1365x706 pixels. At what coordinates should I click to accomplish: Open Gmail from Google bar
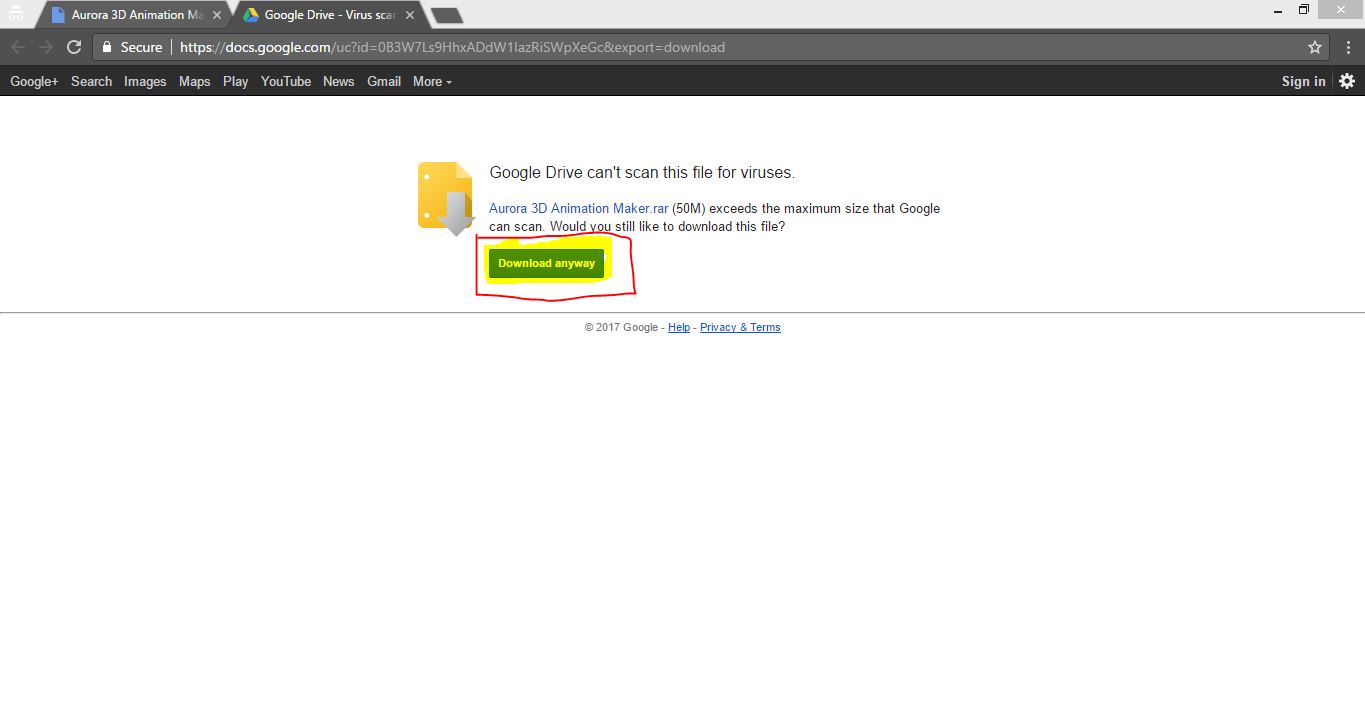(x=384, y=81)
